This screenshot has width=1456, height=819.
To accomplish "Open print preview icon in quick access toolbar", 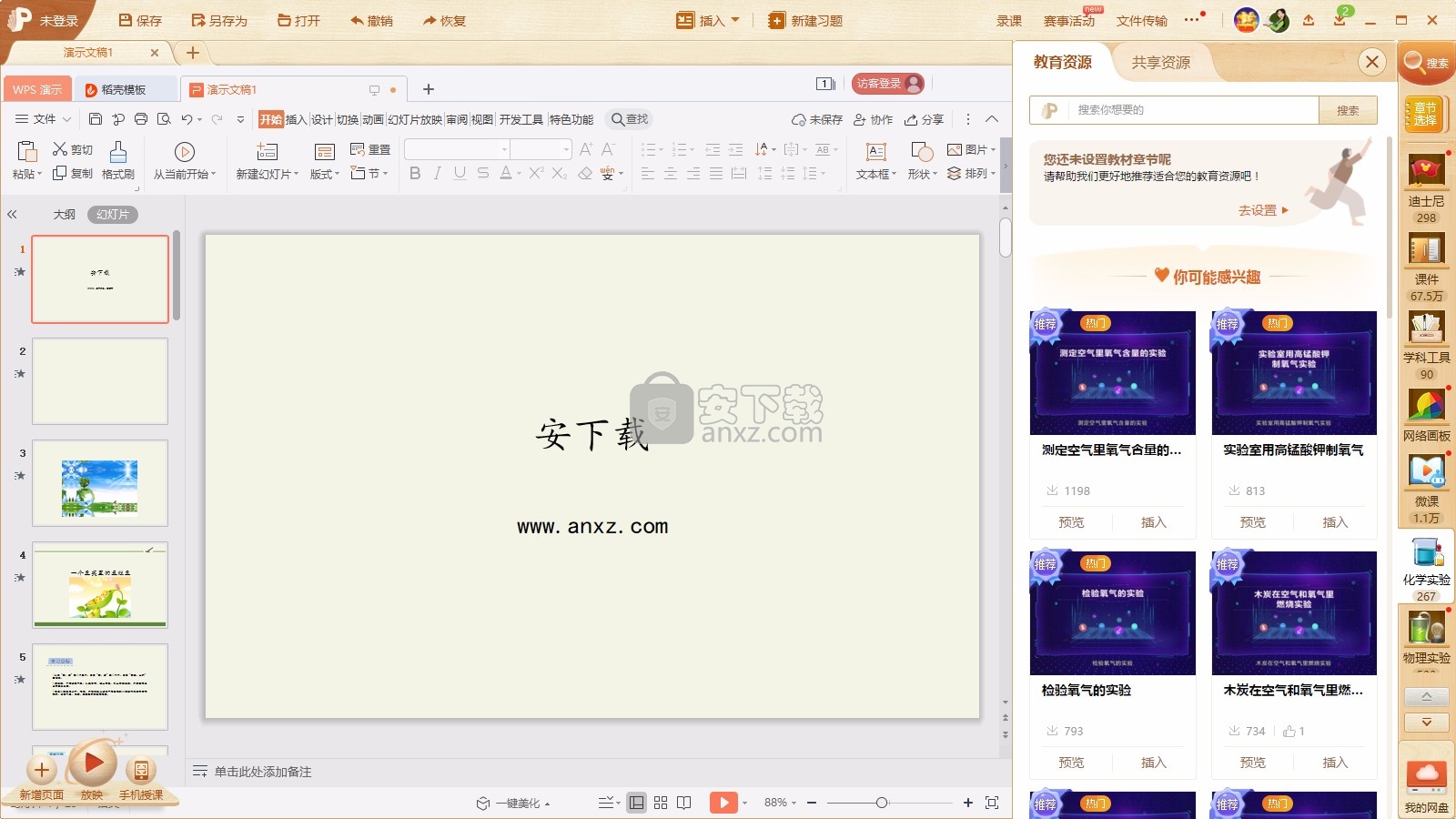I will click(164, 119).
